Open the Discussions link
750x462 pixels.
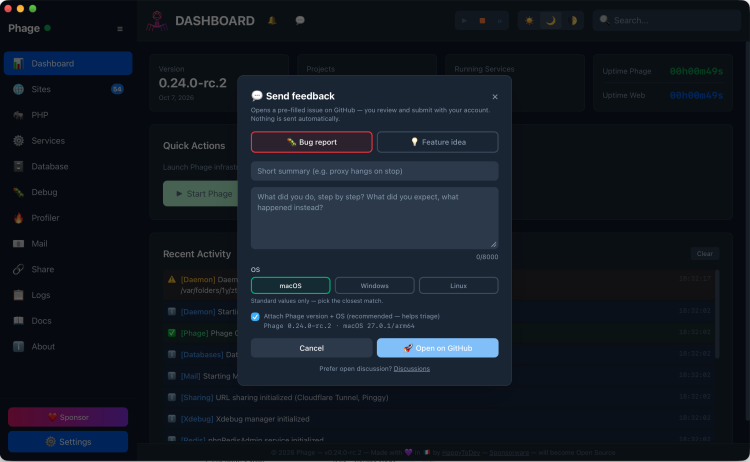pyautogui.click(x=411, y=369)
